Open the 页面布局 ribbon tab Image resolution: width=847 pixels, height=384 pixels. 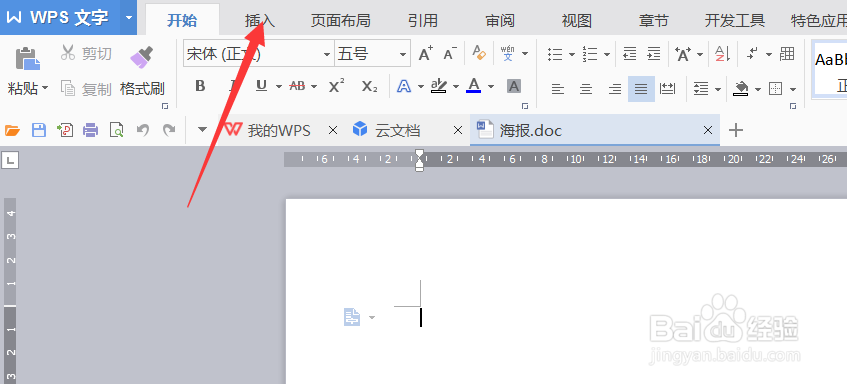pyautogui.click(x=340, y=21)
